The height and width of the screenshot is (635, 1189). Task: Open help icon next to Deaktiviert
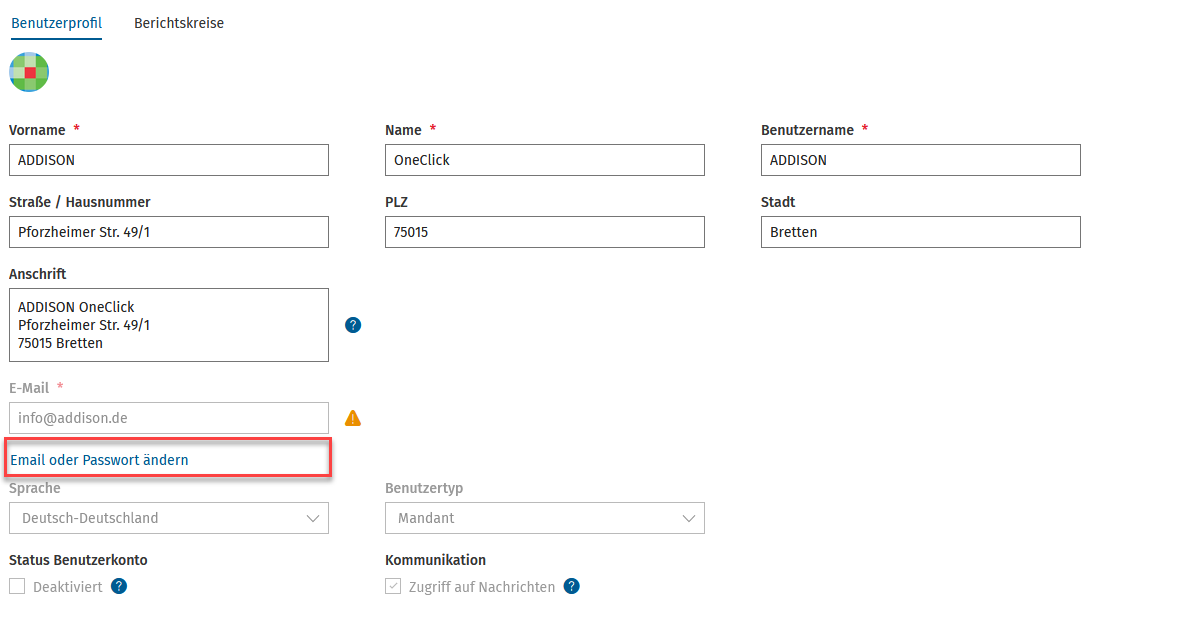(x=119, y=586)
